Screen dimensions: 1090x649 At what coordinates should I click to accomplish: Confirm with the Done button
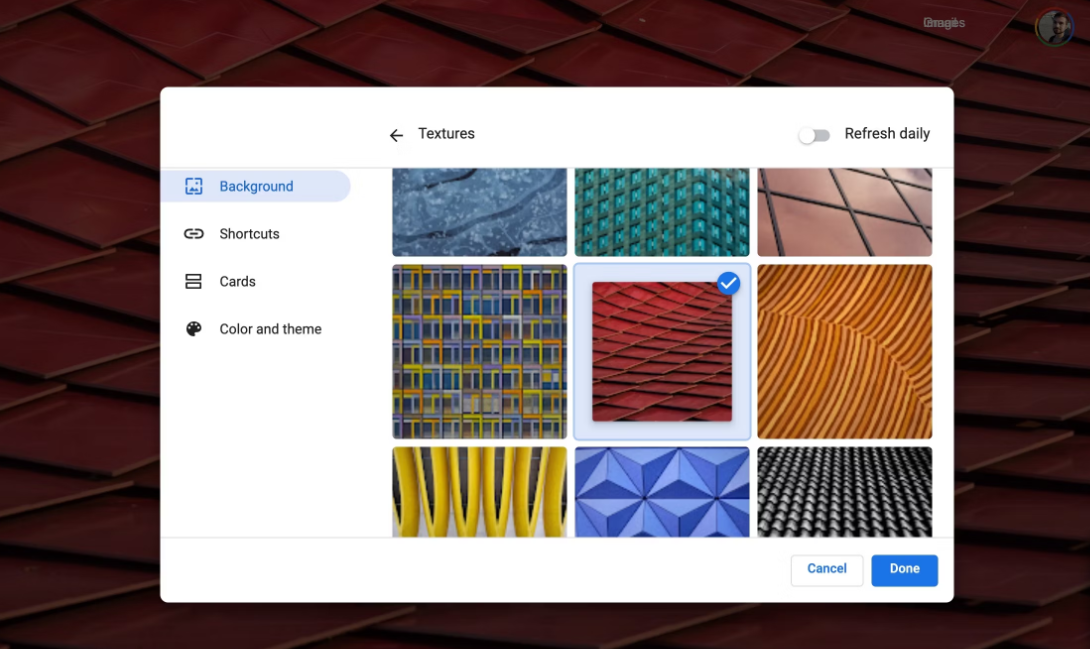coord(904,570)
